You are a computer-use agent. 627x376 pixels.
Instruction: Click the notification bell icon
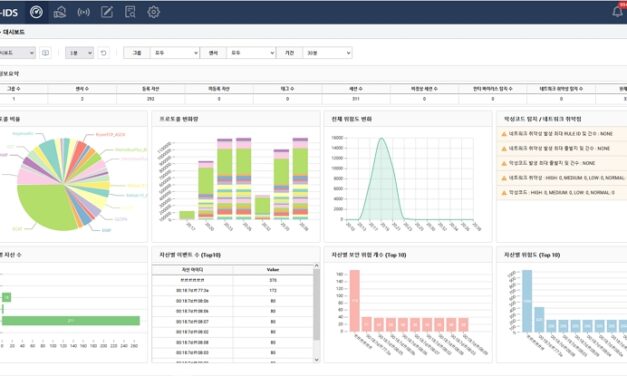617,12
